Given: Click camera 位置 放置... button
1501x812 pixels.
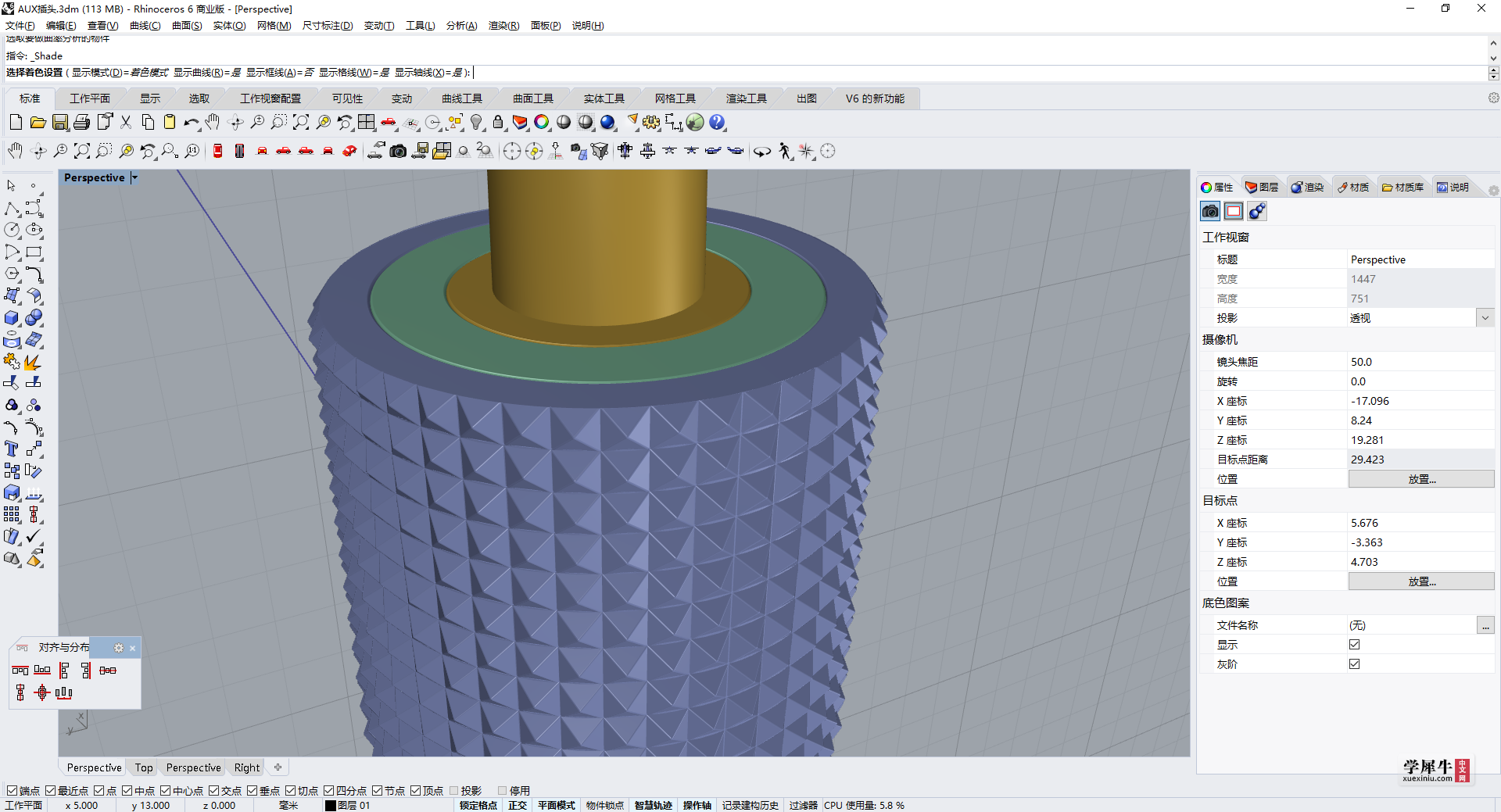Looking at the screenshot, I should (x=1421, y=479).
